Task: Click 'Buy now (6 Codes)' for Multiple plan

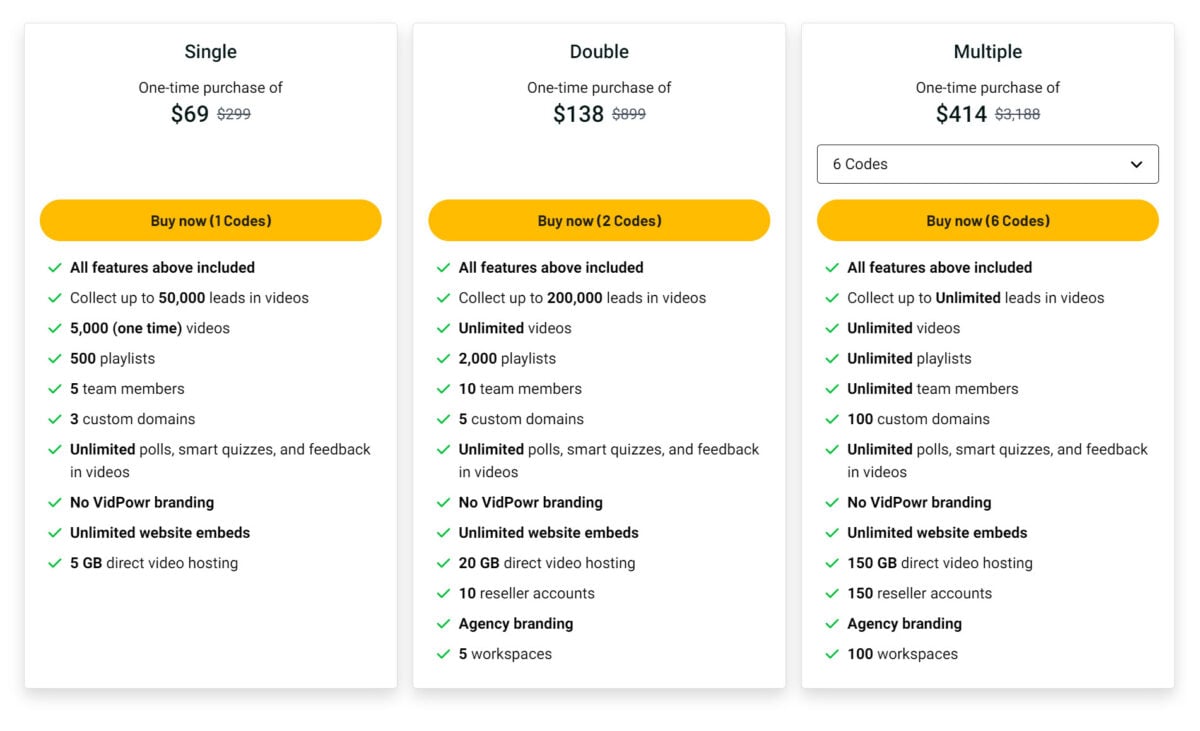Action: (x=988, y=220)
